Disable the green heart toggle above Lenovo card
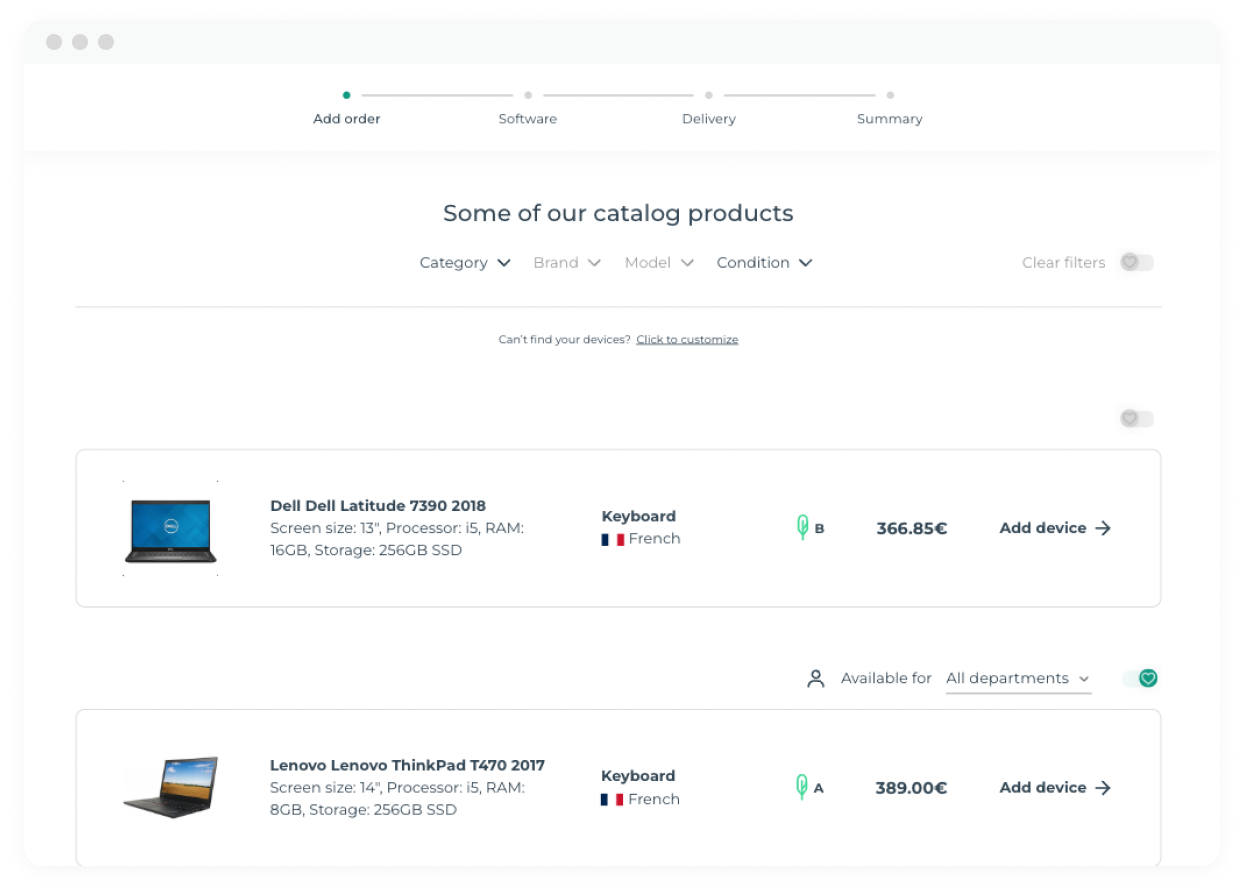This screenshot has width=1244, height=894. 1140,679
